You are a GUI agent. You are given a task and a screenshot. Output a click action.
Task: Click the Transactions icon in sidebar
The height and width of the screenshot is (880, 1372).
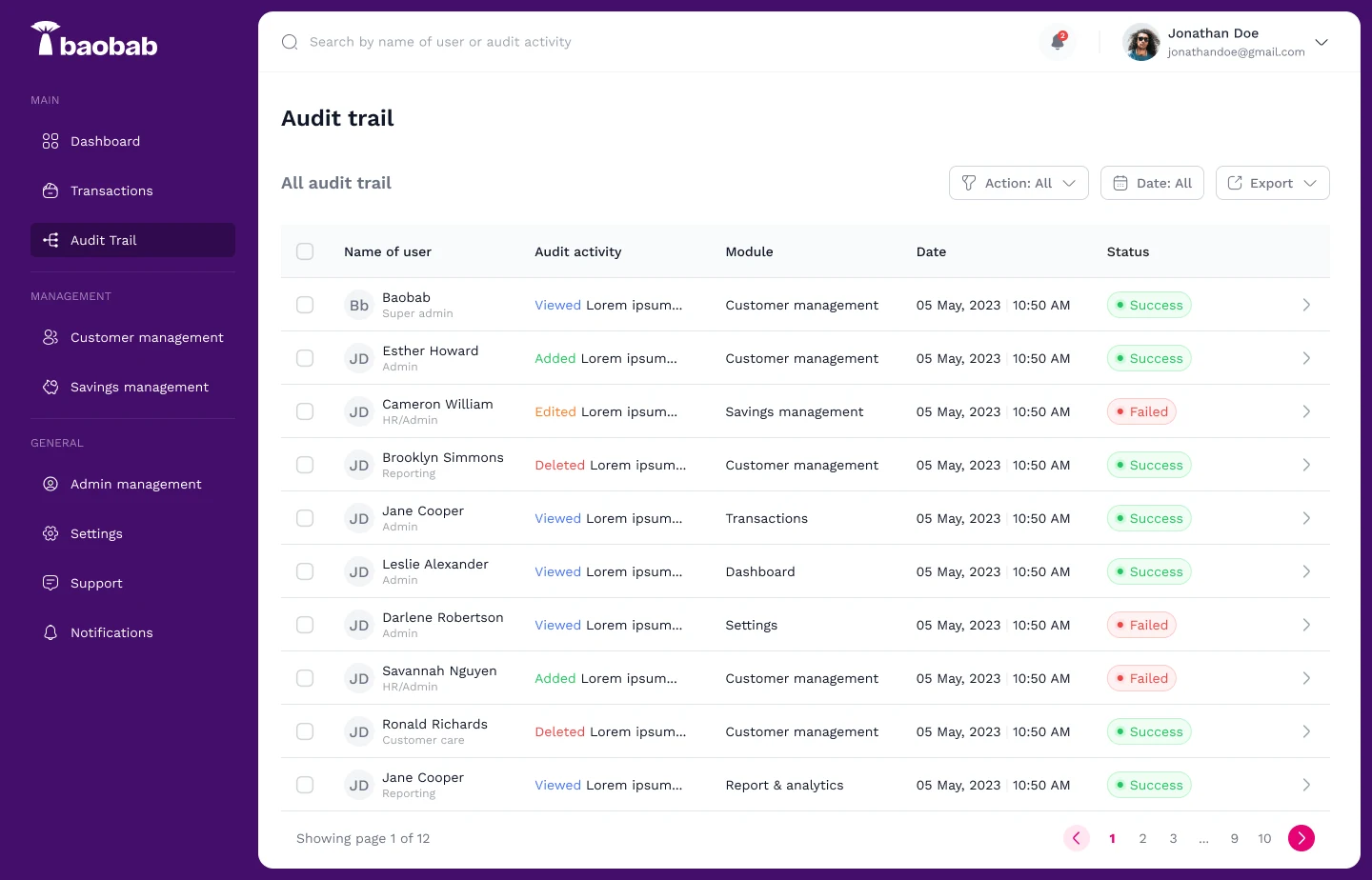pos(50,190)
